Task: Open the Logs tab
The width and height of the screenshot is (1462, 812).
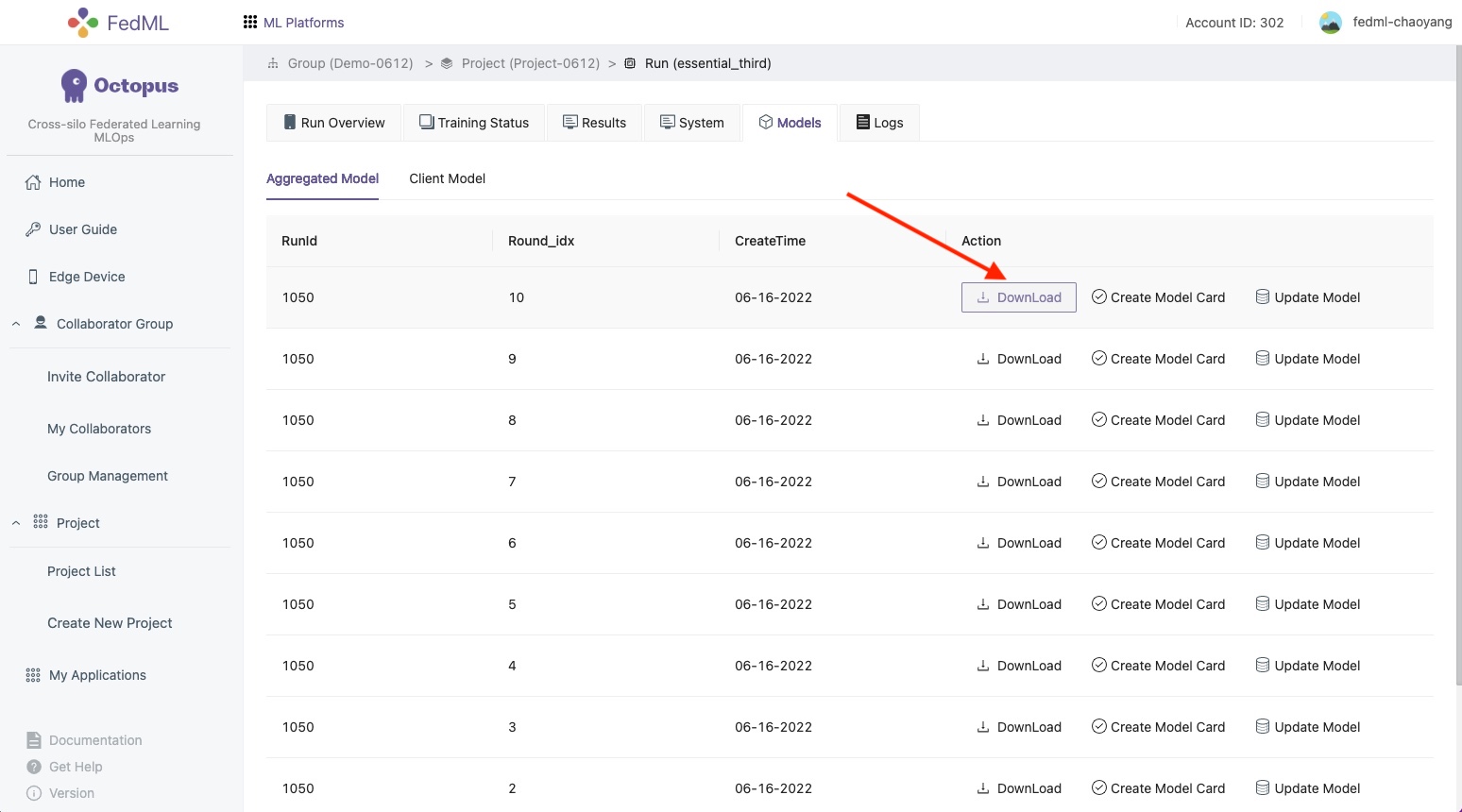Action: pyautogui.click(x=879, y=123)
